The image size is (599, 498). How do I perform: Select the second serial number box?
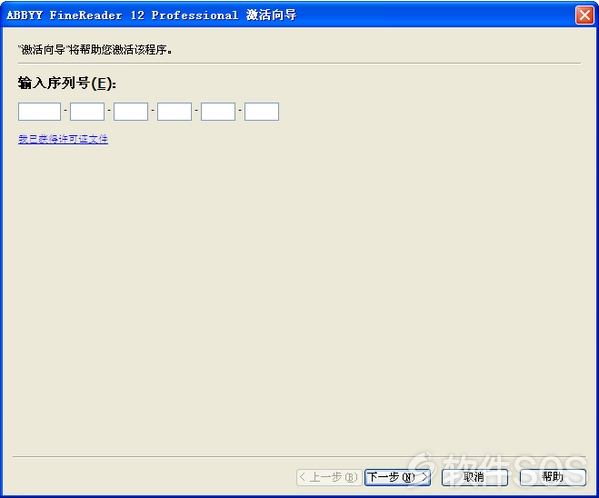[87, 112]
